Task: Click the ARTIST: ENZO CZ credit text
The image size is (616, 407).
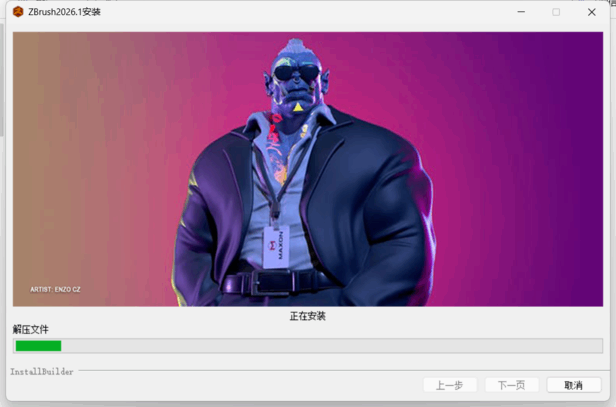Action: pyautogui.click(x=55, y=290)
